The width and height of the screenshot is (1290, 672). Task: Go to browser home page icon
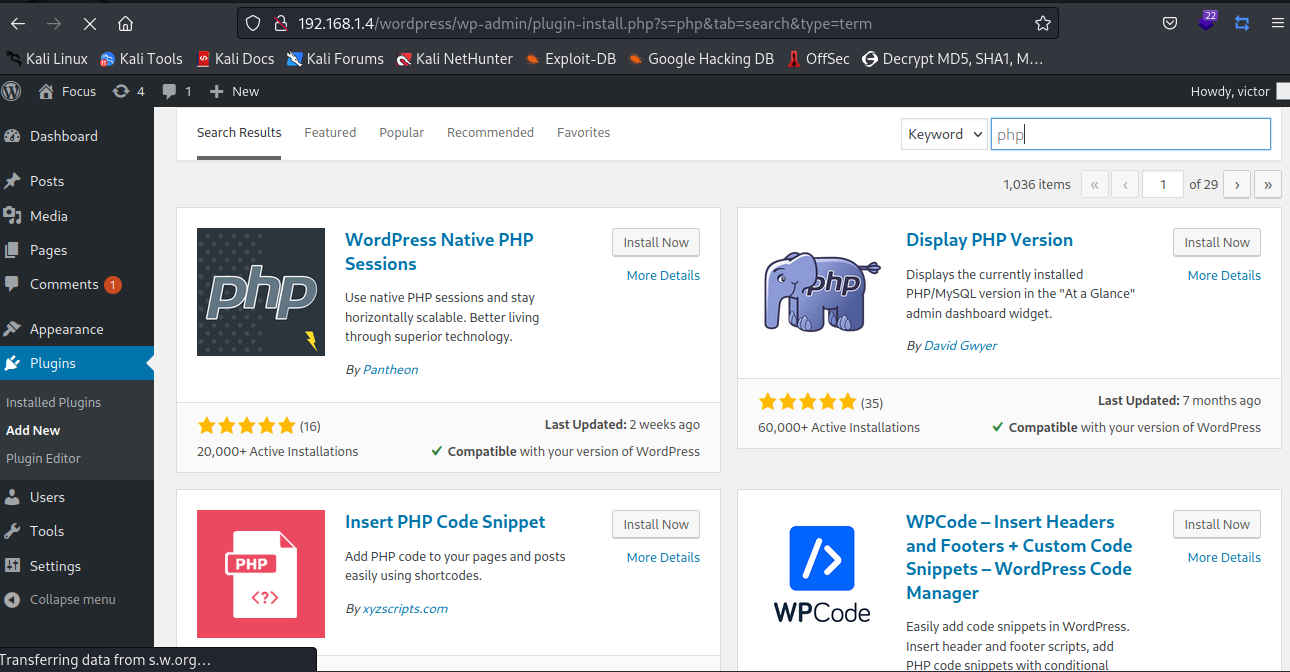point(125,23)
